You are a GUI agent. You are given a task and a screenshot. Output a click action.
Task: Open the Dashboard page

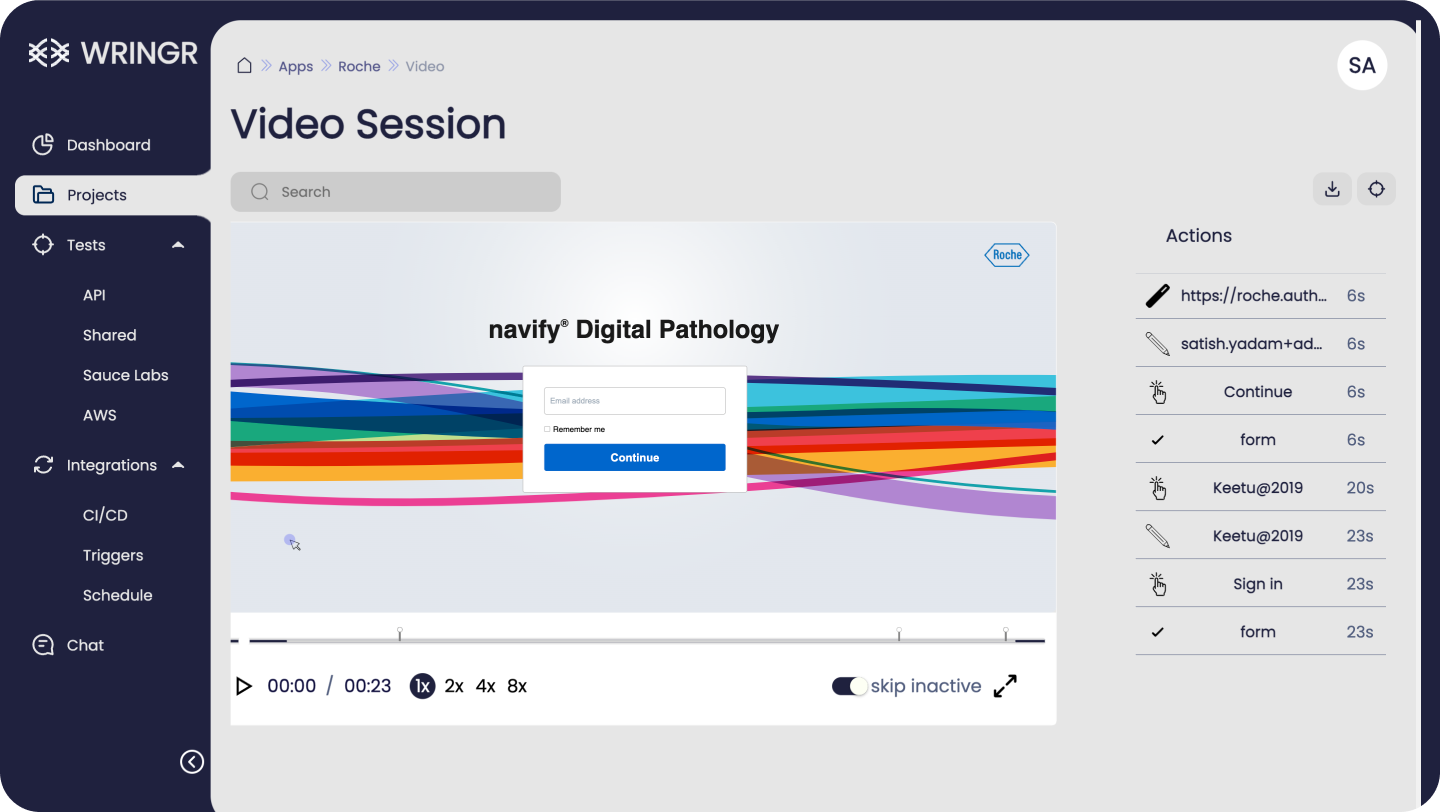tap(108, 145)
